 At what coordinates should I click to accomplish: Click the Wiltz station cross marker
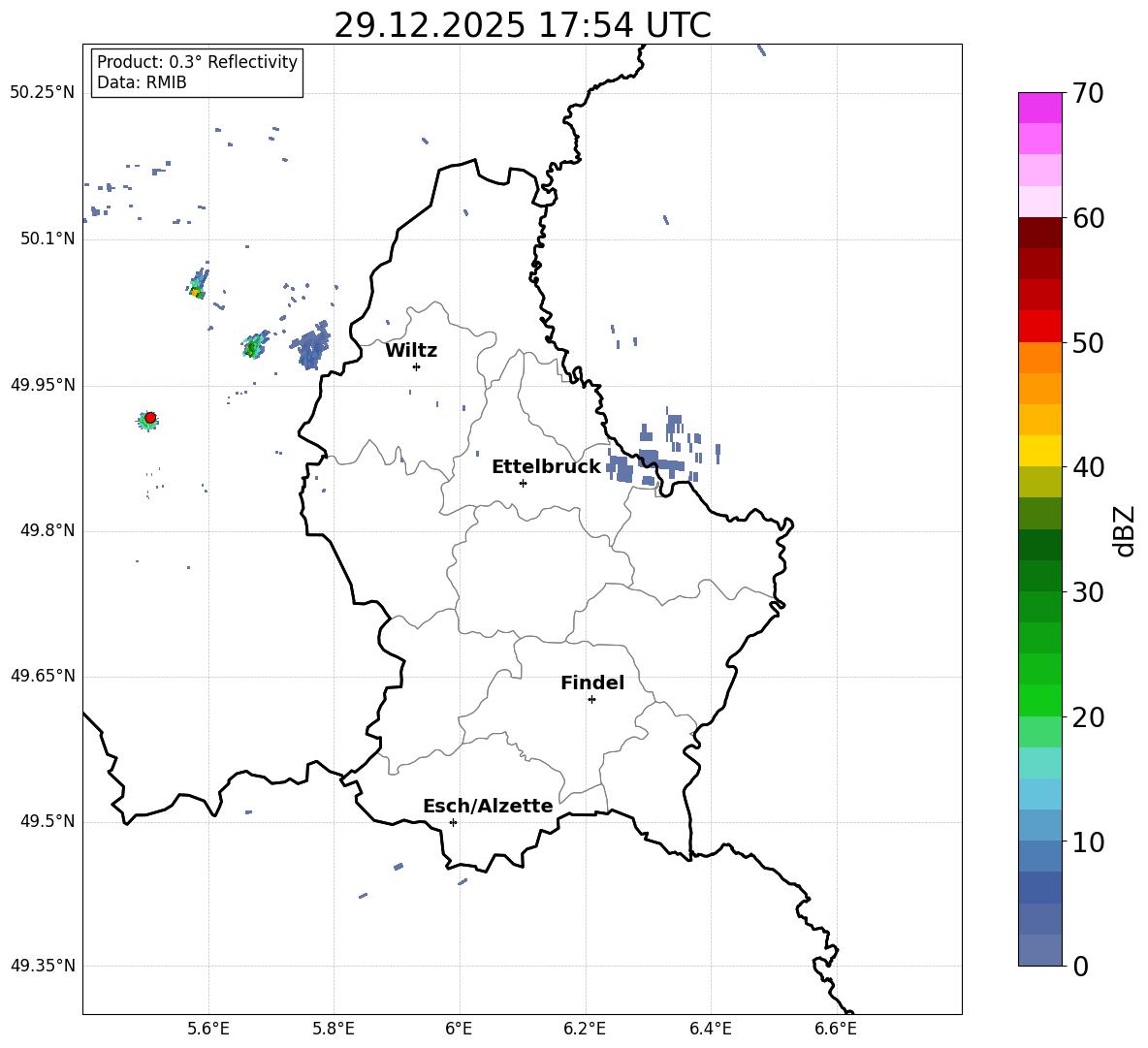coord(416,366)
